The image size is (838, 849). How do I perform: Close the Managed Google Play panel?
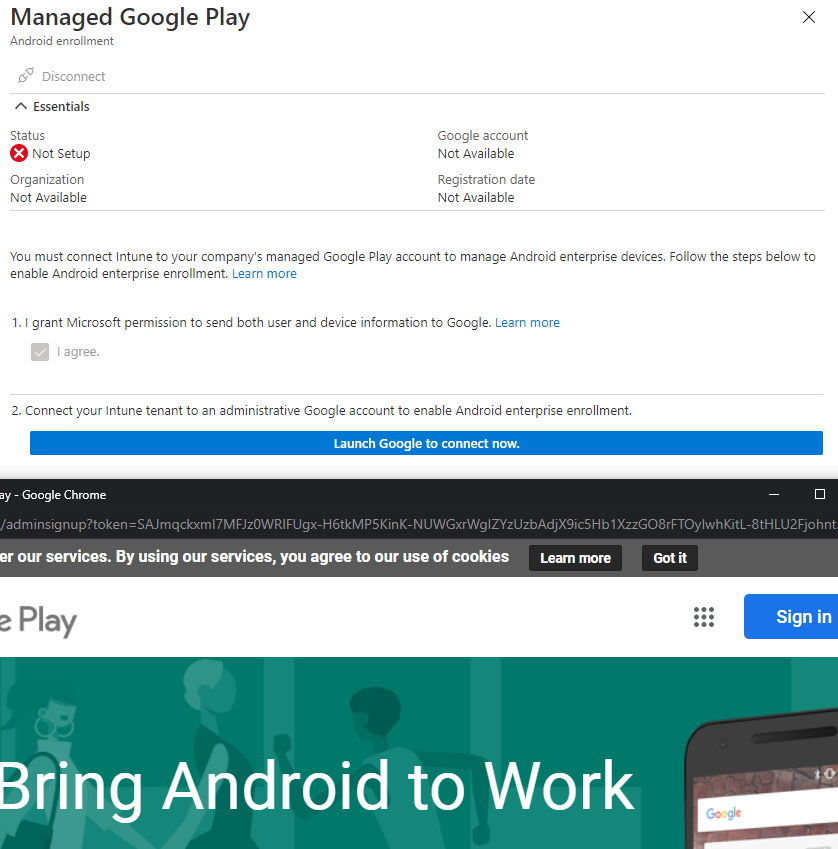[x=809, y=17]
